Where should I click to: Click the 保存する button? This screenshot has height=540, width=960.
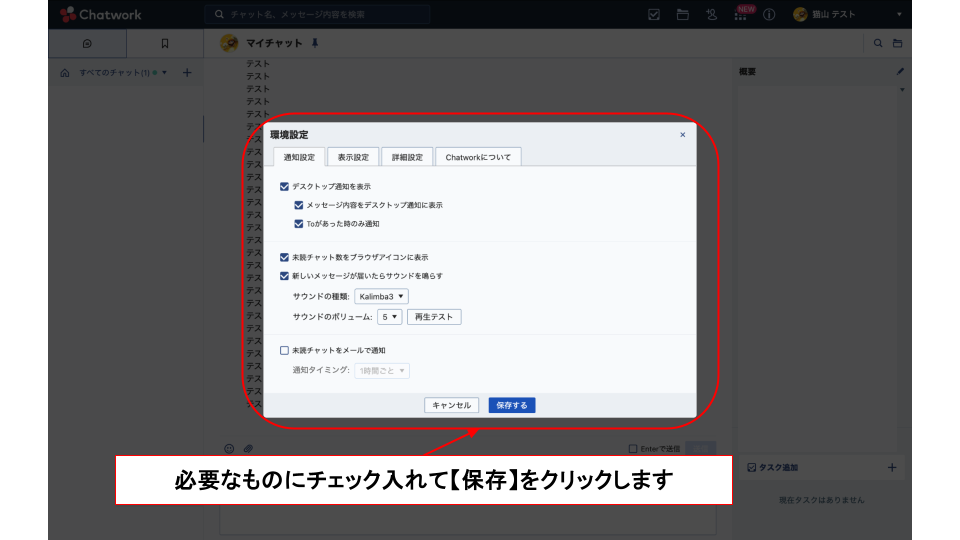(512, 405)
